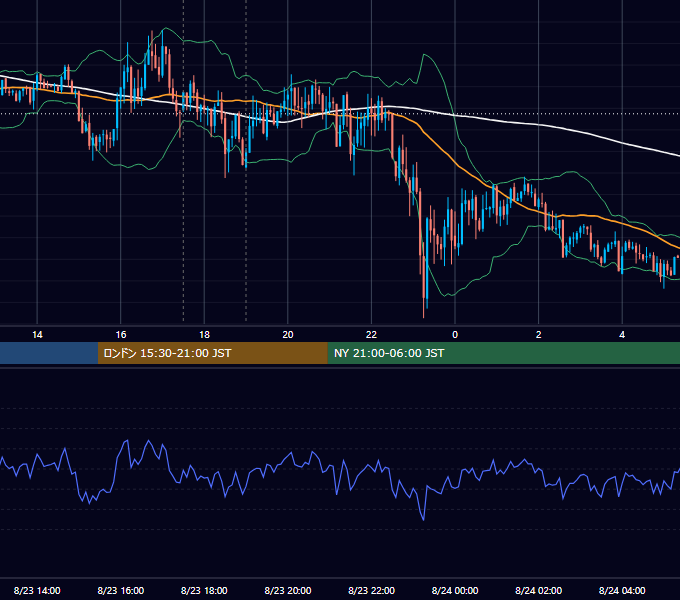Click hour label 14 on chart axis

tap(37, 335)
